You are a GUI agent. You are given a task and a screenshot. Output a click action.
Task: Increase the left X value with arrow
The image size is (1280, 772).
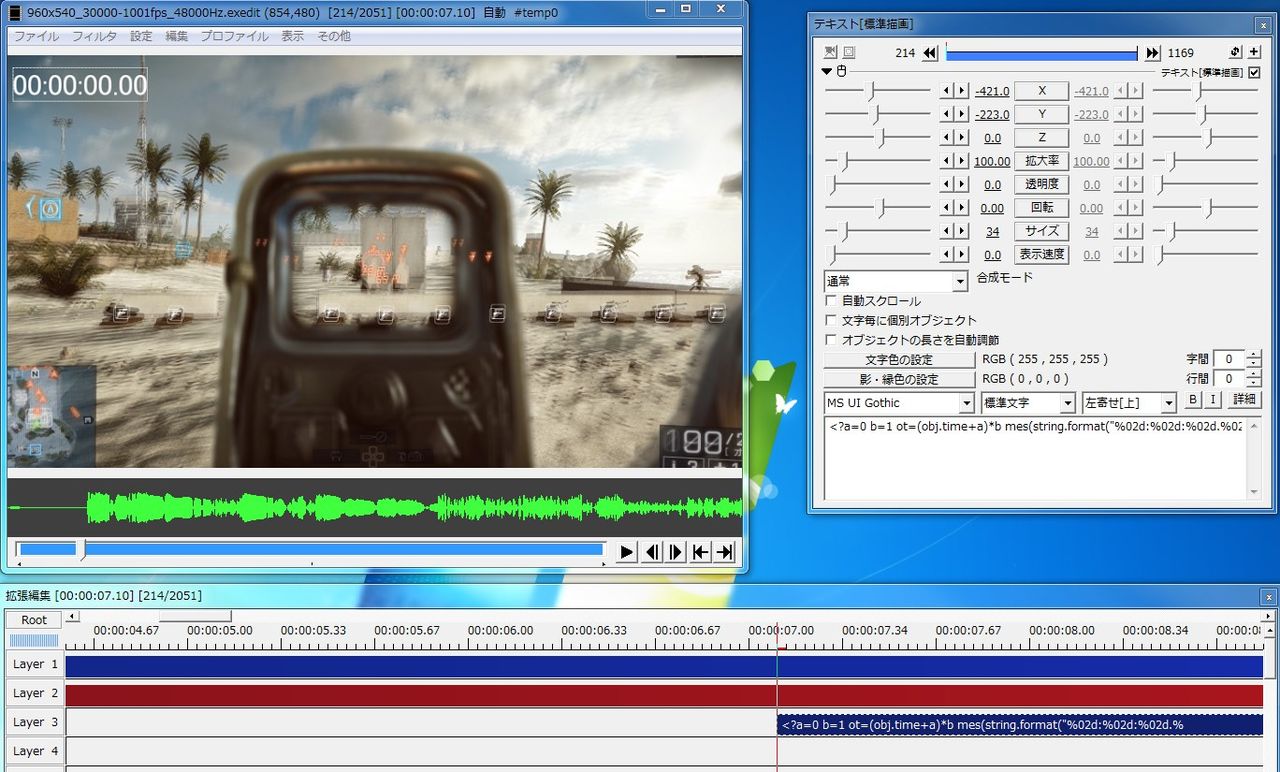962,91
